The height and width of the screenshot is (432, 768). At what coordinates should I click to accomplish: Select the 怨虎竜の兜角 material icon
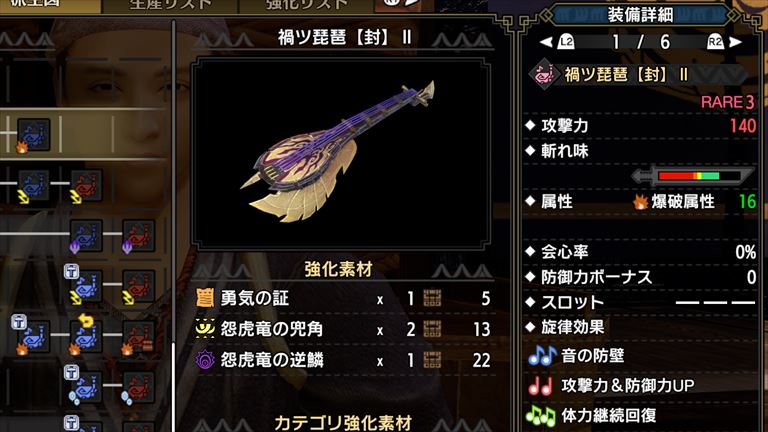(205, 329)
